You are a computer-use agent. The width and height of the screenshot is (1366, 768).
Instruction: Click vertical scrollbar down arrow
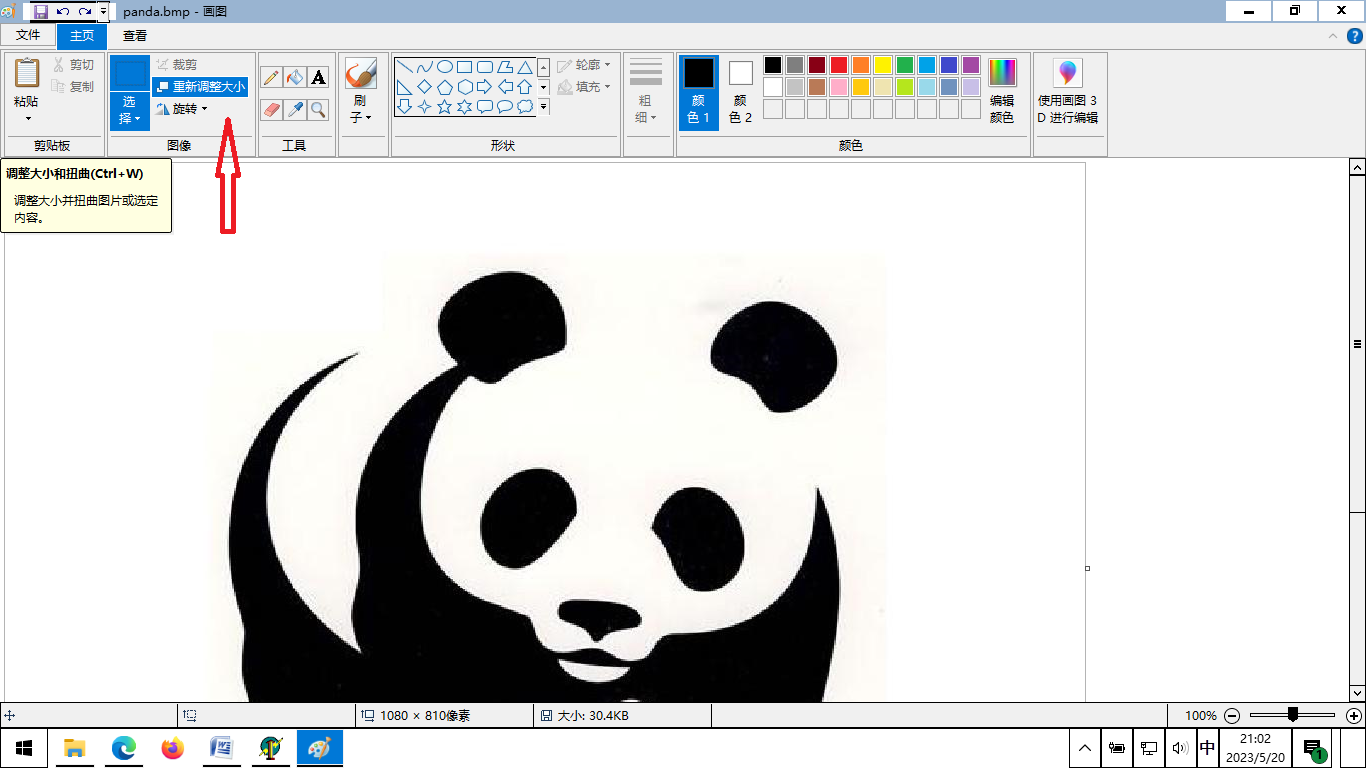pos(1357,692)
